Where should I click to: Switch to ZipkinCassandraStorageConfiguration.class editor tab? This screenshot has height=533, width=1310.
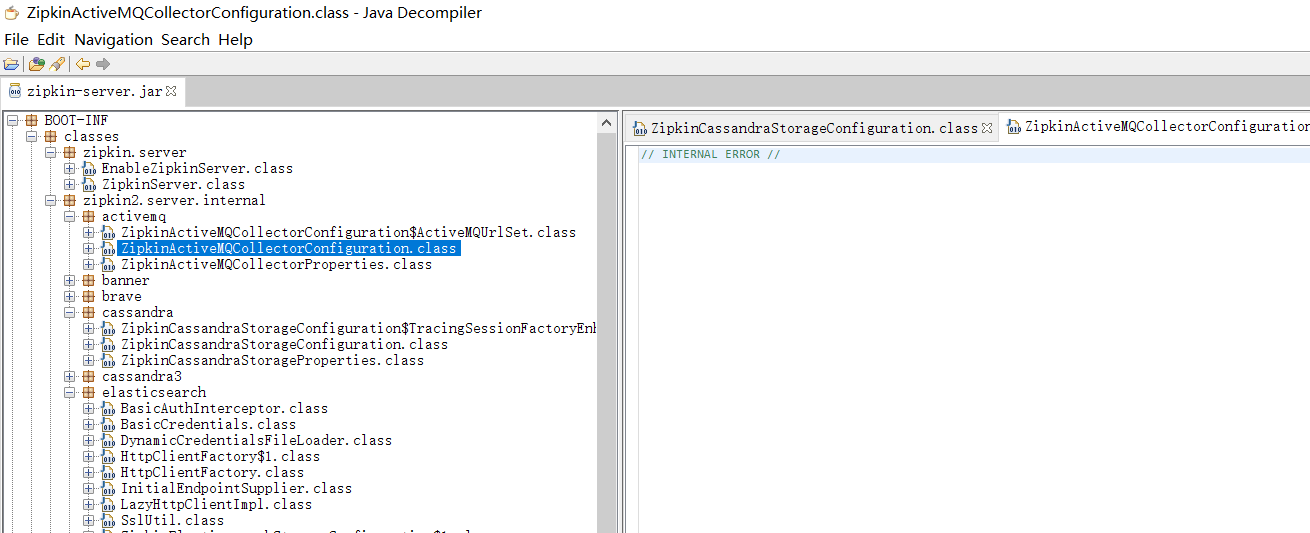[813, 127]
